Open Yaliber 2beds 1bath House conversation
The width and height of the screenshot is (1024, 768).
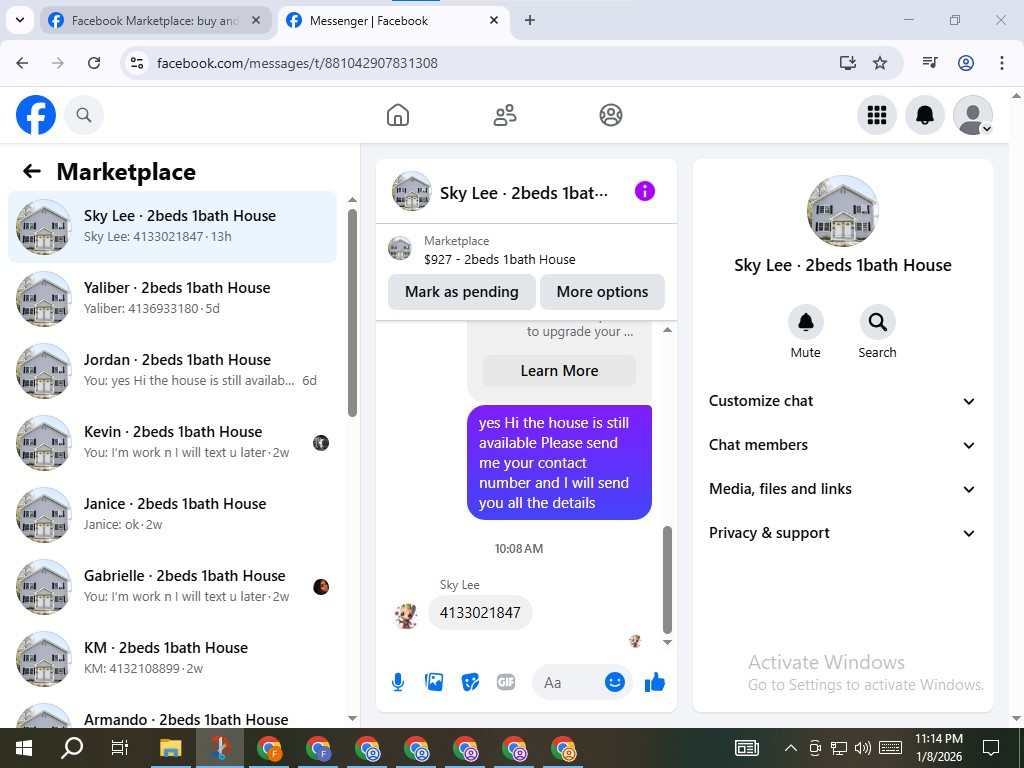pos(172,298)
